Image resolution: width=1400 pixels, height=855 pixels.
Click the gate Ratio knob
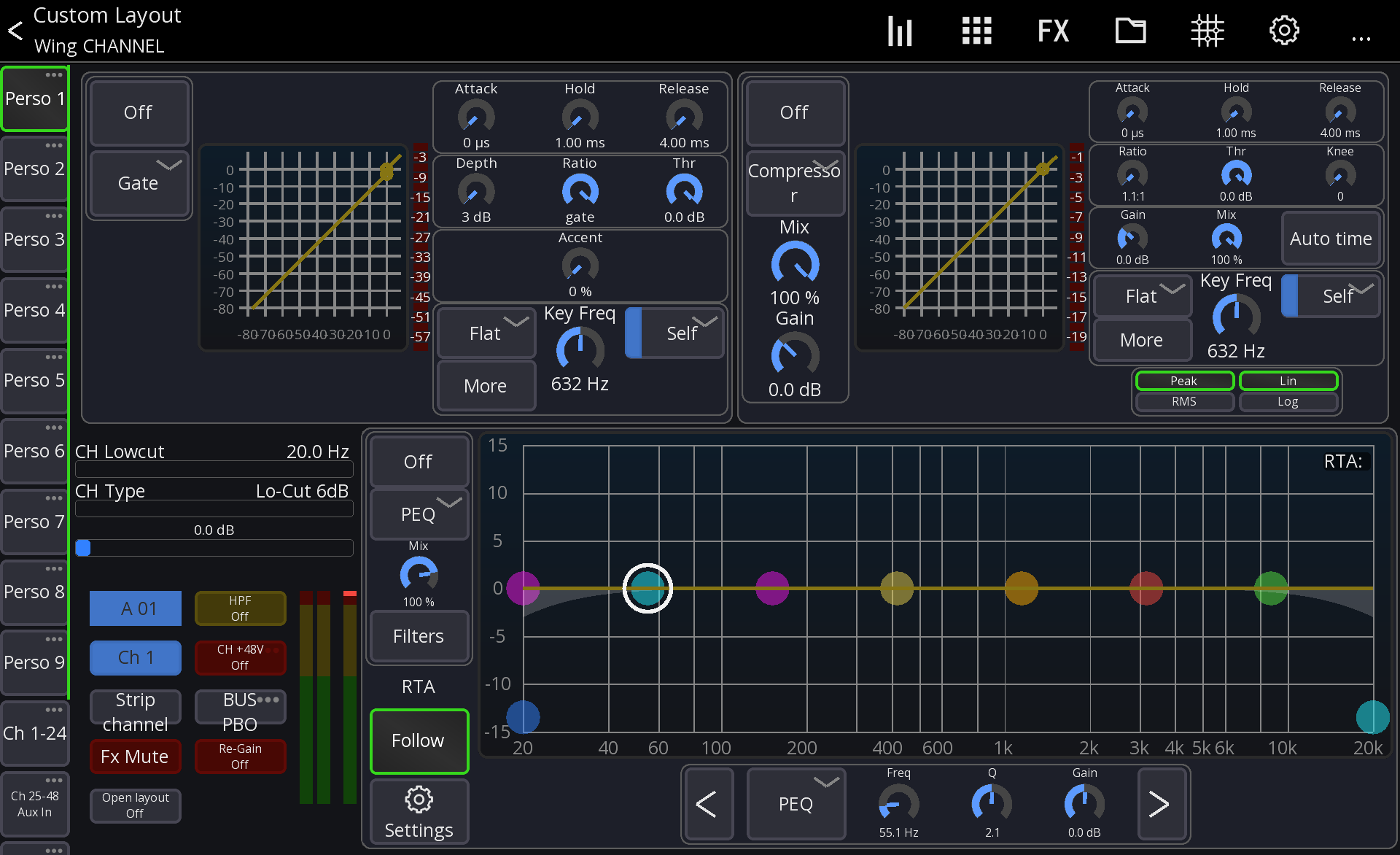click(580, 191)
